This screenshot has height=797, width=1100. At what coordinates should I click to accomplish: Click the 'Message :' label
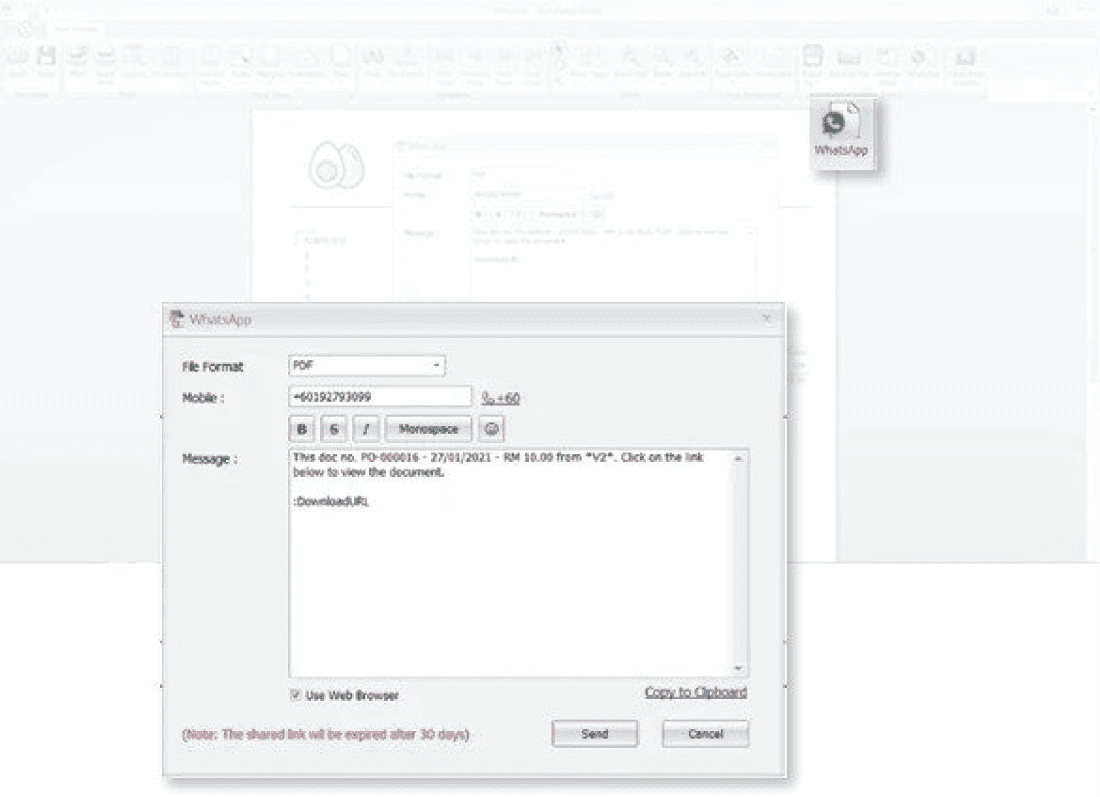(x=210, y=459)
